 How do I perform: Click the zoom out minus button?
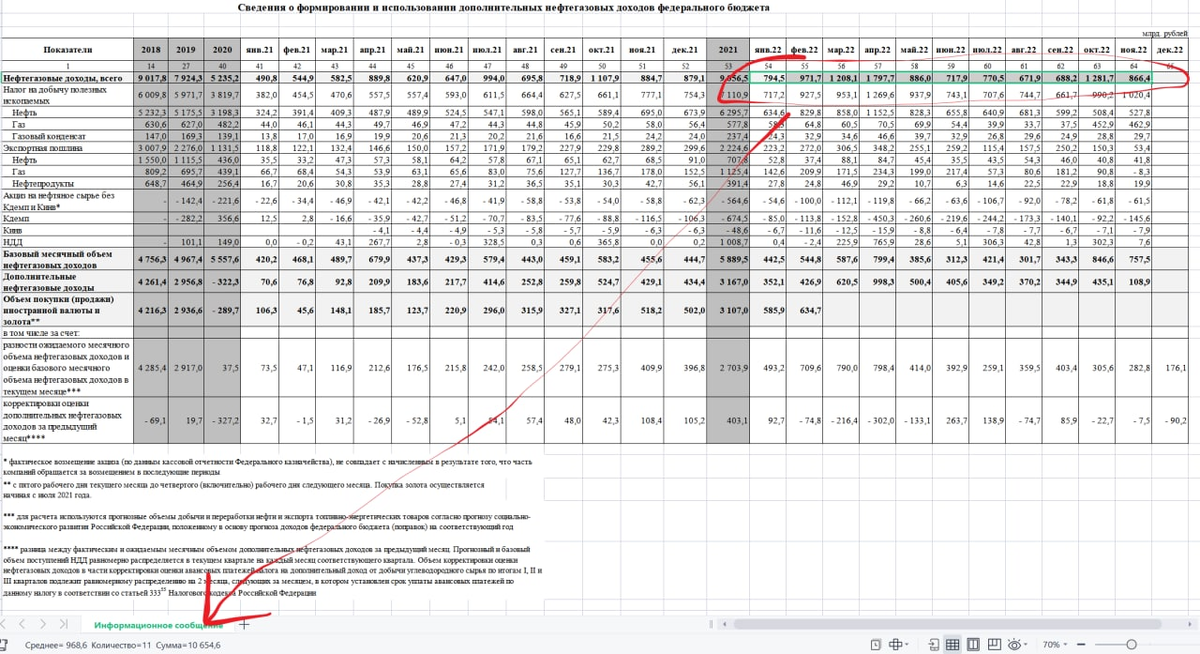[x=1080, y=645]
